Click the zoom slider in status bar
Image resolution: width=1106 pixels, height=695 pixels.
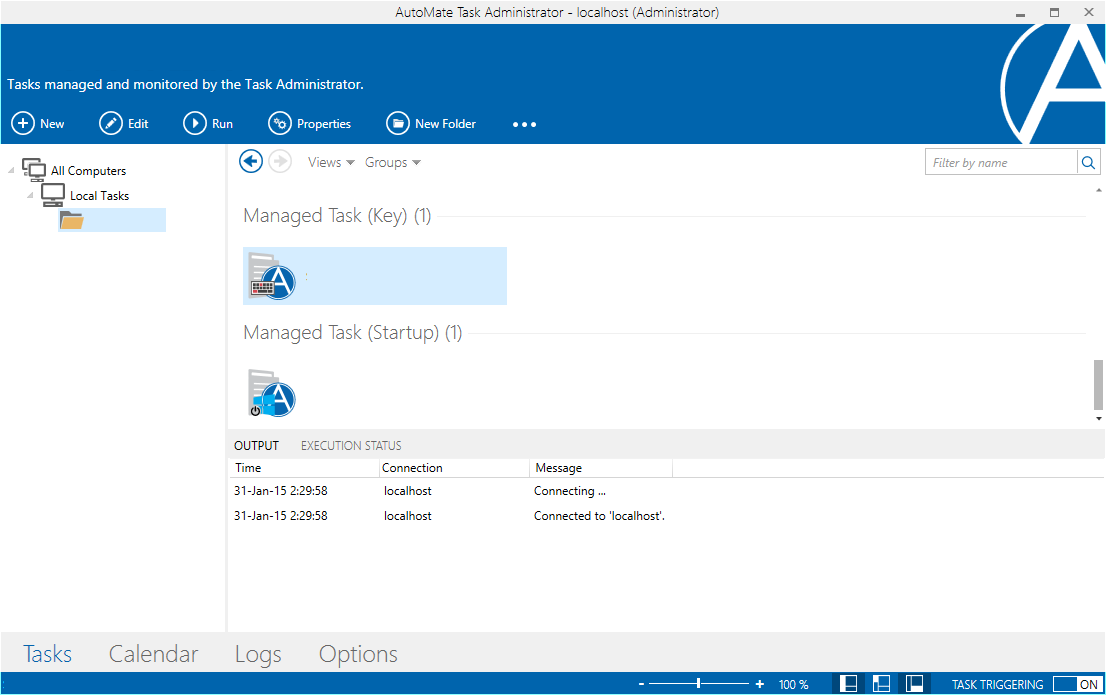(699, 684)
